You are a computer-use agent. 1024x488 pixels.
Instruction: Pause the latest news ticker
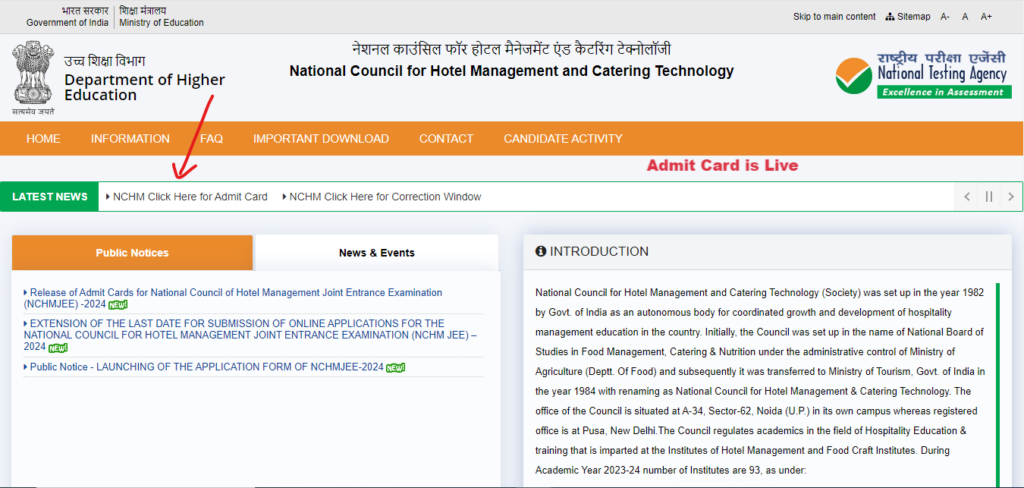click(x=989, y=197)
